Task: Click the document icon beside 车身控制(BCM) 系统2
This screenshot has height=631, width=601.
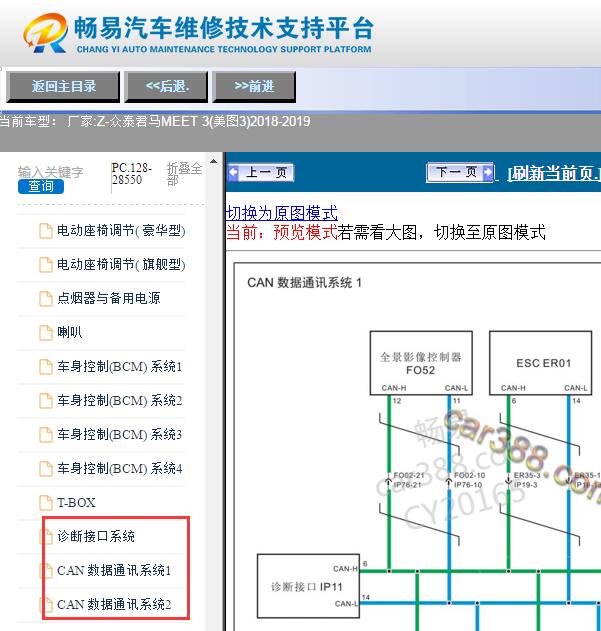Action: tap(45, 401)
